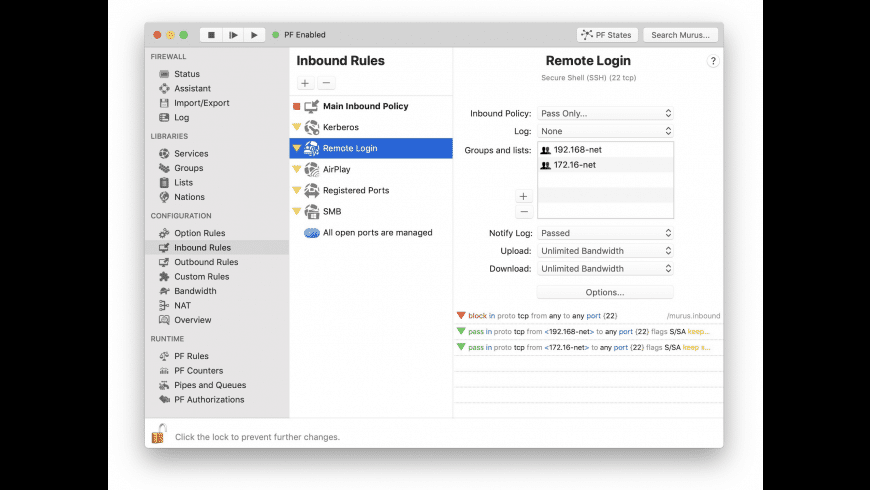
Task: Select Bandwidth configuration in sidebar
Action: pos(195,291)
